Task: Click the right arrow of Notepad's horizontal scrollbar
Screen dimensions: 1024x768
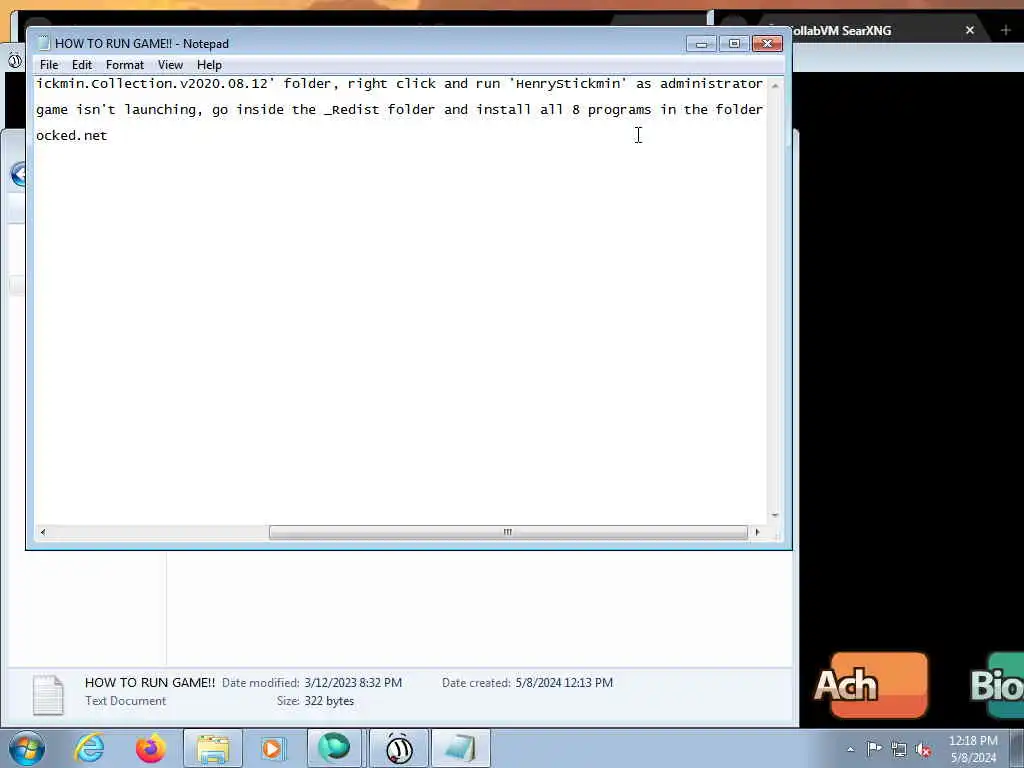Action: point(757,532)
